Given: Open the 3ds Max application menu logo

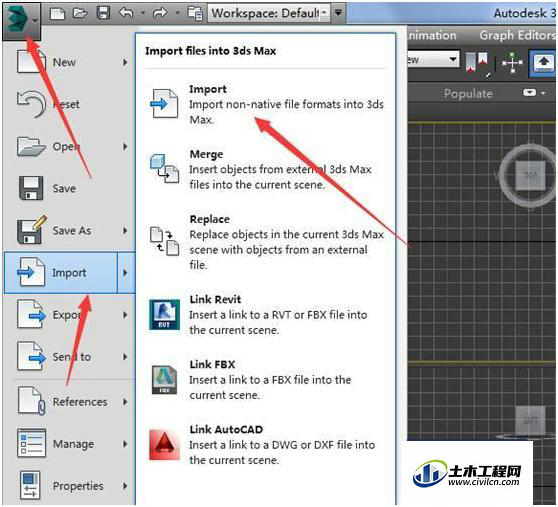Looking at the screenshot, I should pyautogui.click(x=21, y=21).
